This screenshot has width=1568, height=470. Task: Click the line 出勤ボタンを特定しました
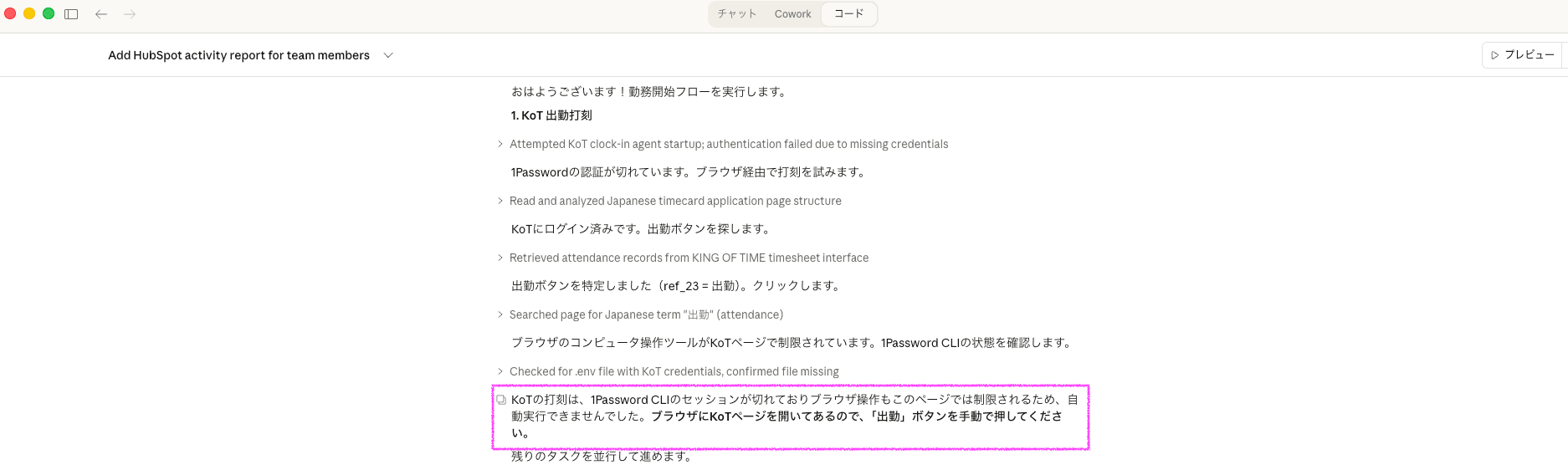coord(678,286)
